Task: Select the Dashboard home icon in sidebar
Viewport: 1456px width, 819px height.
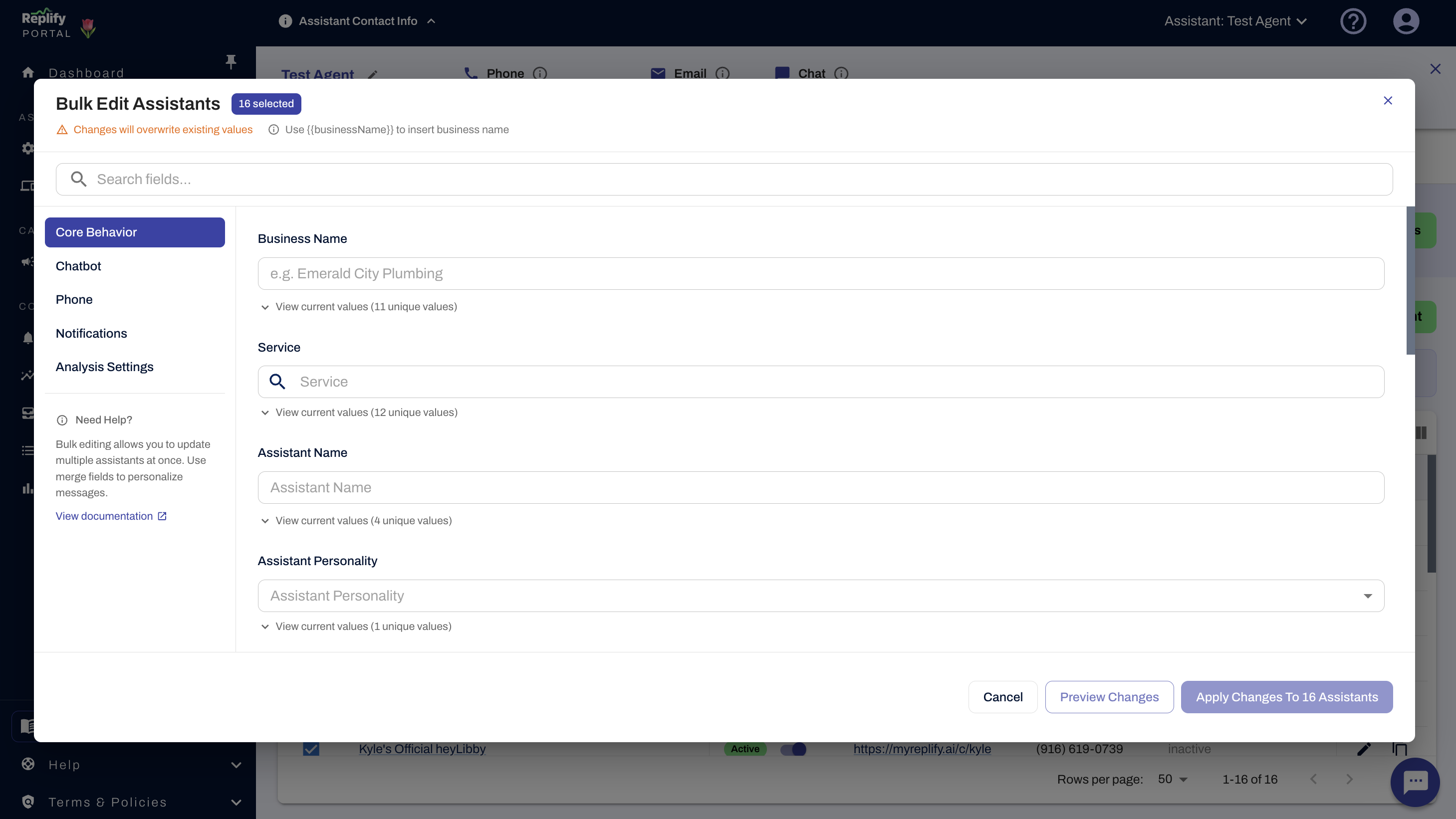Action: 28,72
